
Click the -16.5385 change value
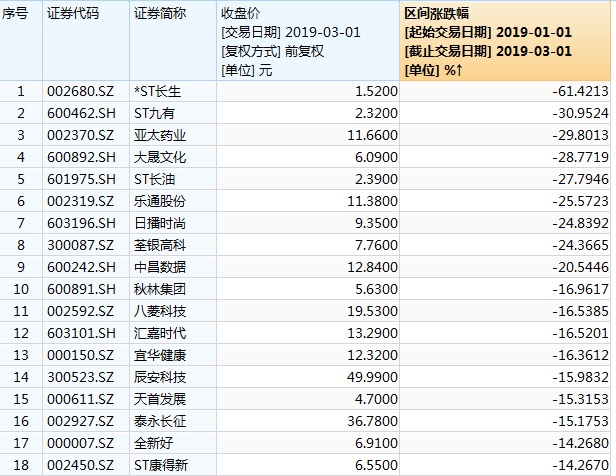point(505,311)
